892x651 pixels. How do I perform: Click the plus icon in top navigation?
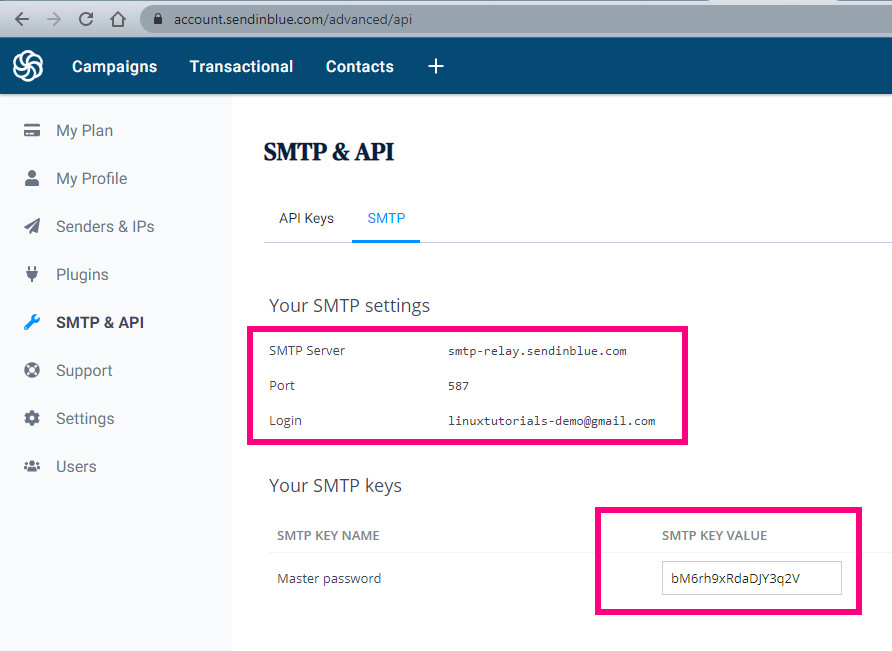pos(436,66)
